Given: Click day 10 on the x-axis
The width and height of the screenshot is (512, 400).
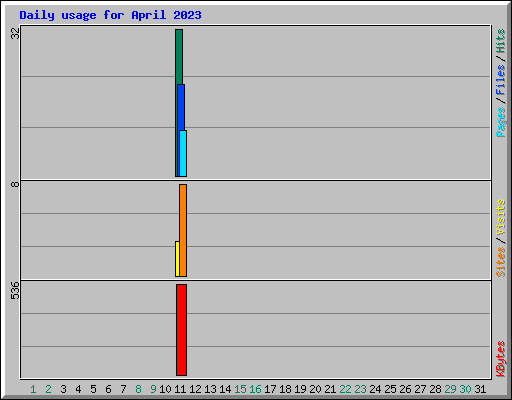Looking at the screenshot, I should tap(165, 389).
